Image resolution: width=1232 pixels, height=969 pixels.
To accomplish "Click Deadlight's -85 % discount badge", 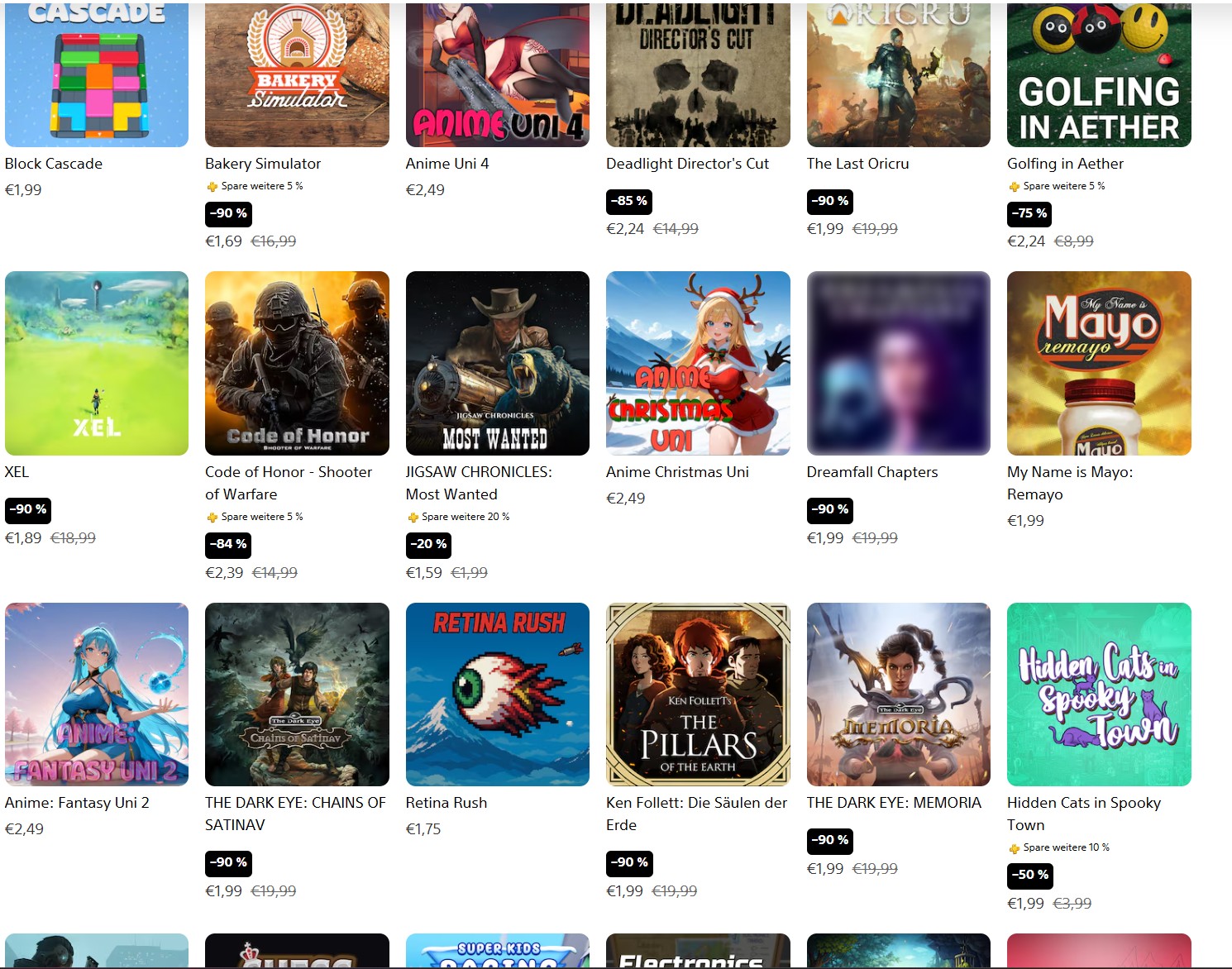I will click(629, 201).
